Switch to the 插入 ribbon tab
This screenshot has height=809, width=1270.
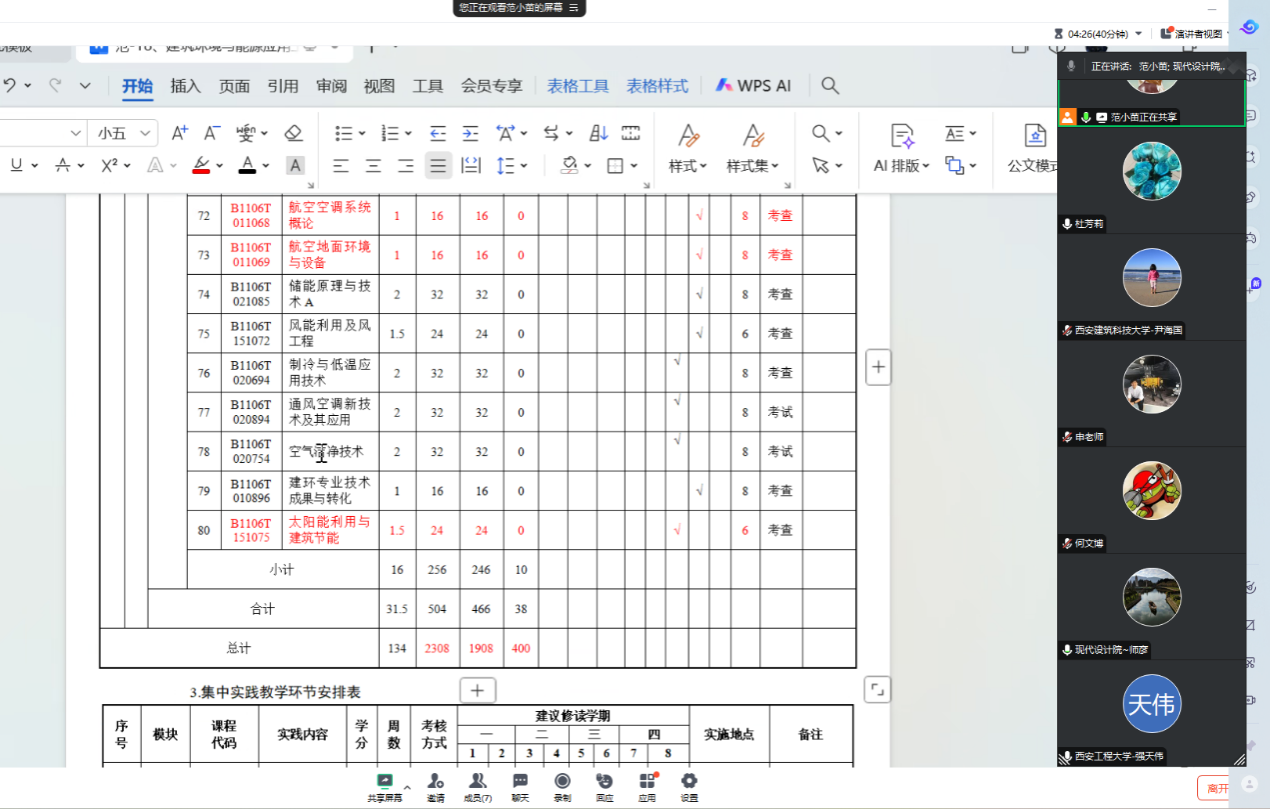click(185, 86)
